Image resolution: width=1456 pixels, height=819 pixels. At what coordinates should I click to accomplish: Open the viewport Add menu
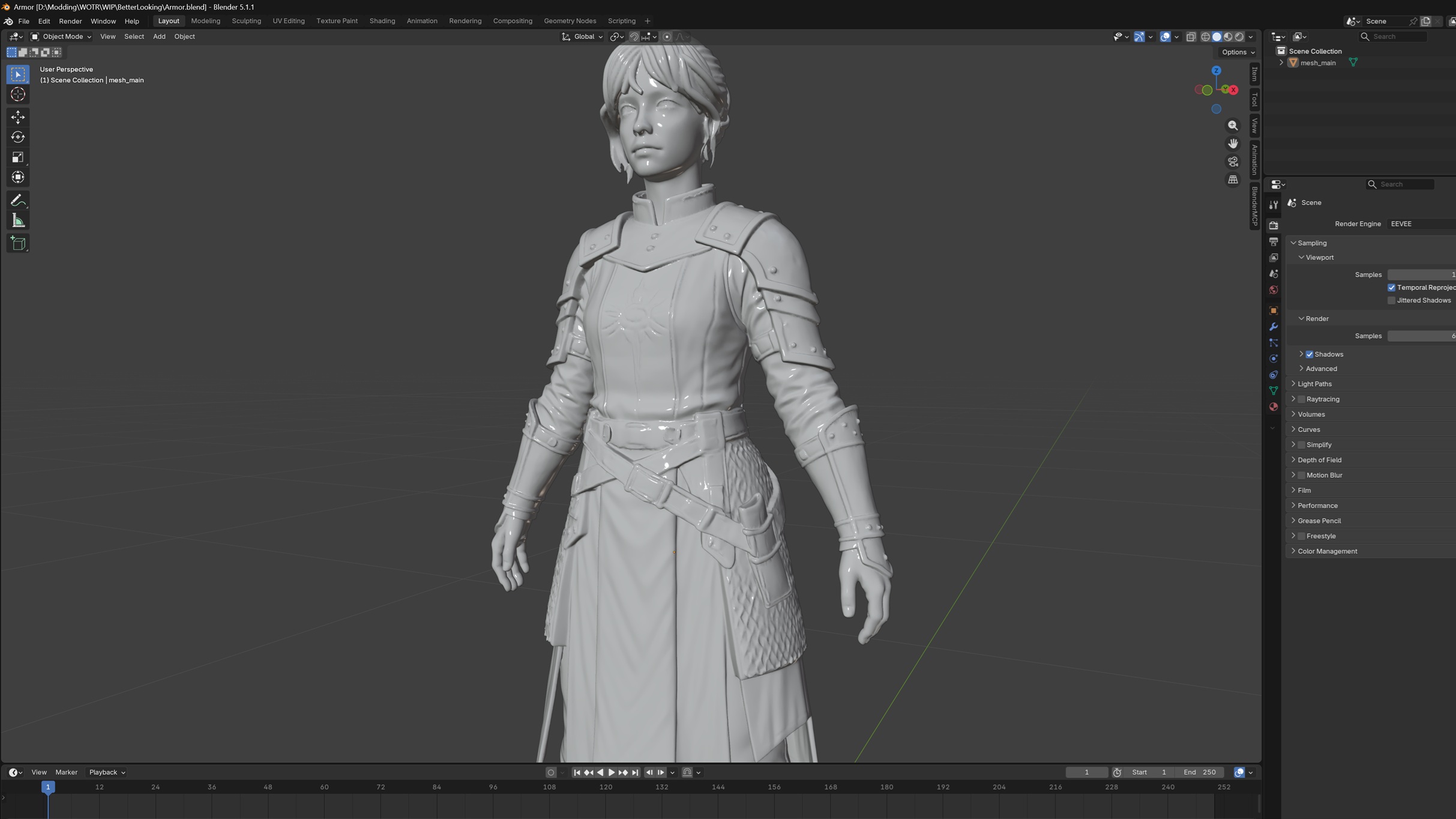click(x=159, y=37)
